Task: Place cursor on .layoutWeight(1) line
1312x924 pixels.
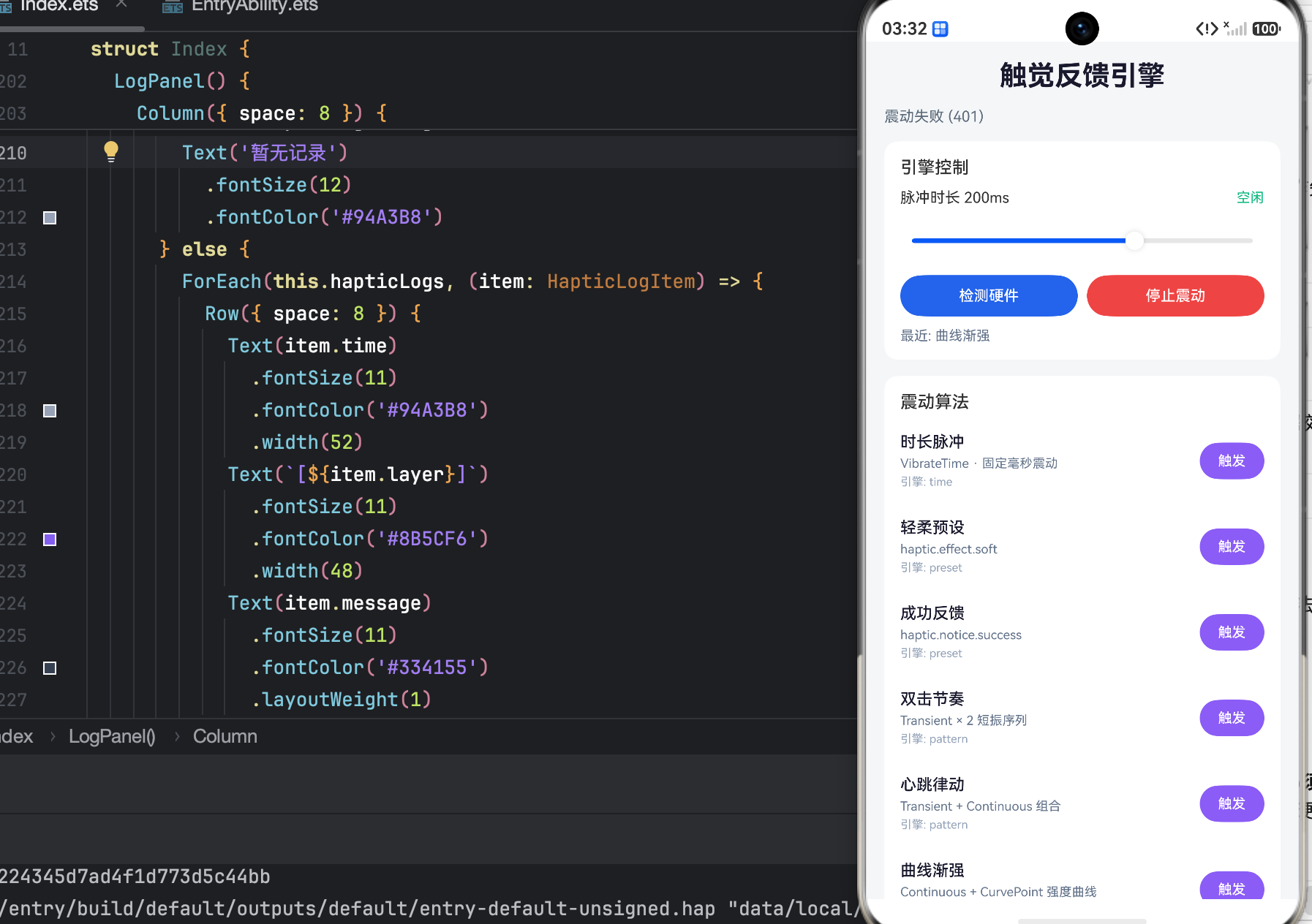Action: coord(341,700)
